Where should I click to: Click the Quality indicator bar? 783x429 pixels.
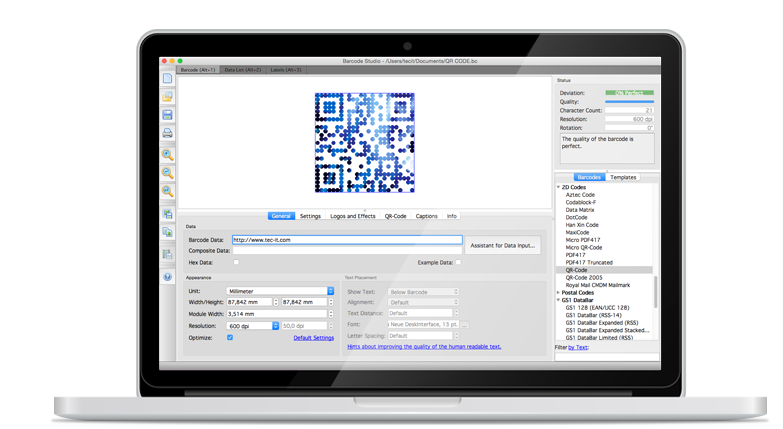pos(629,102)
